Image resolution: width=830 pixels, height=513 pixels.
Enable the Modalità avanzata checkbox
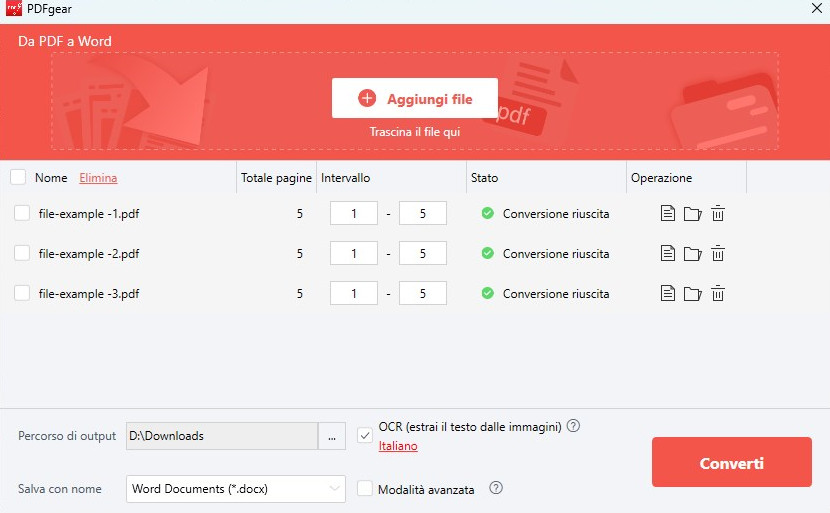click(x=365, y=488)
